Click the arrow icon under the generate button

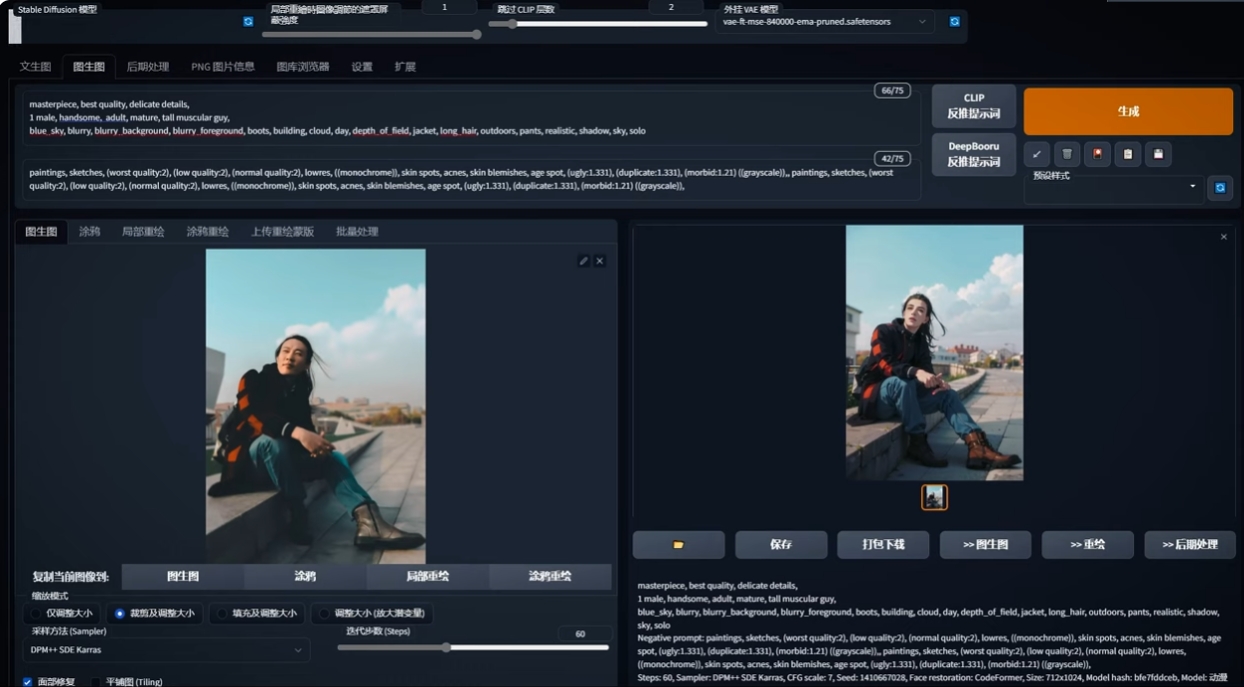(x=1037, y=154)
